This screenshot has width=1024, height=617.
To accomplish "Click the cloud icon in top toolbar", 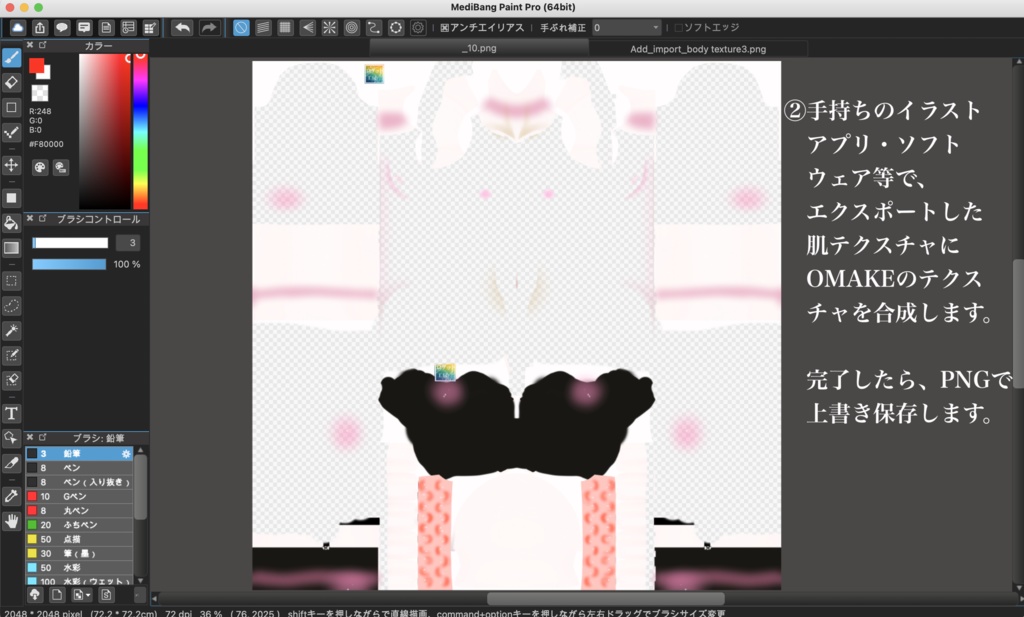I will tap(18, 27).
